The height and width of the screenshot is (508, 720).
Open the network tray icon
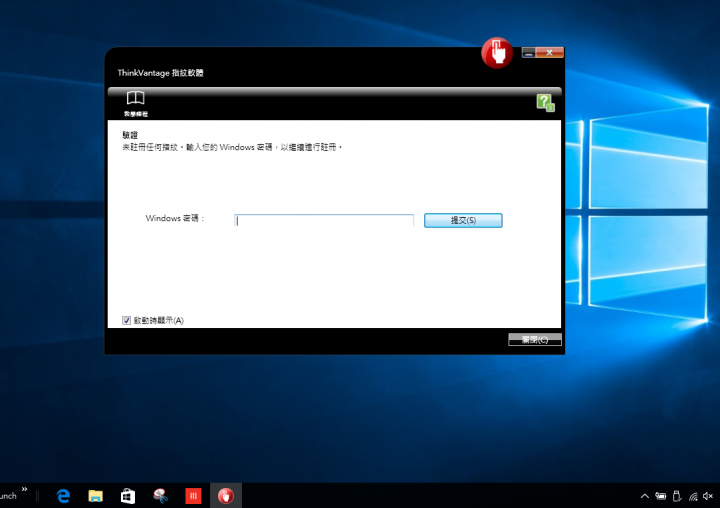point(693,496)
